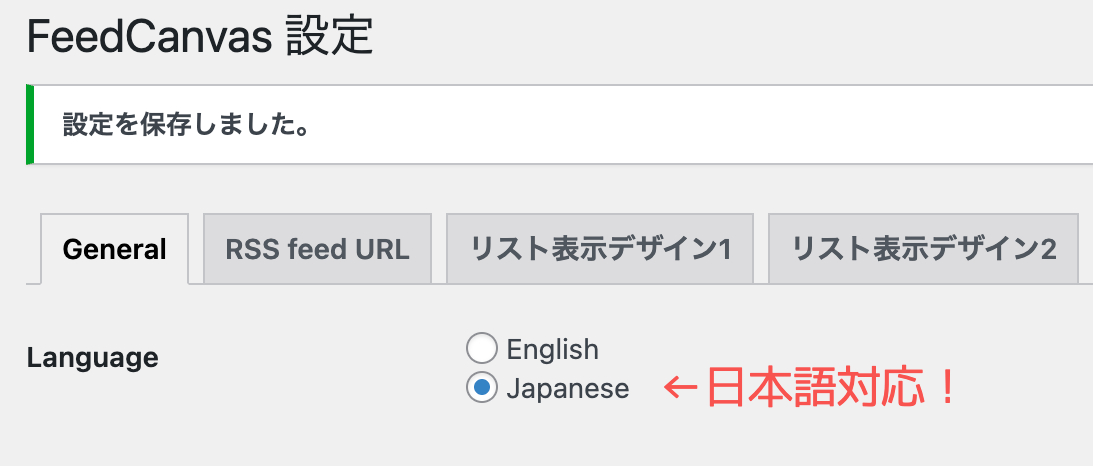Choose the Japanese language radio button
The height and width of the screenshot is (466, 1093).
pos(482,388)
